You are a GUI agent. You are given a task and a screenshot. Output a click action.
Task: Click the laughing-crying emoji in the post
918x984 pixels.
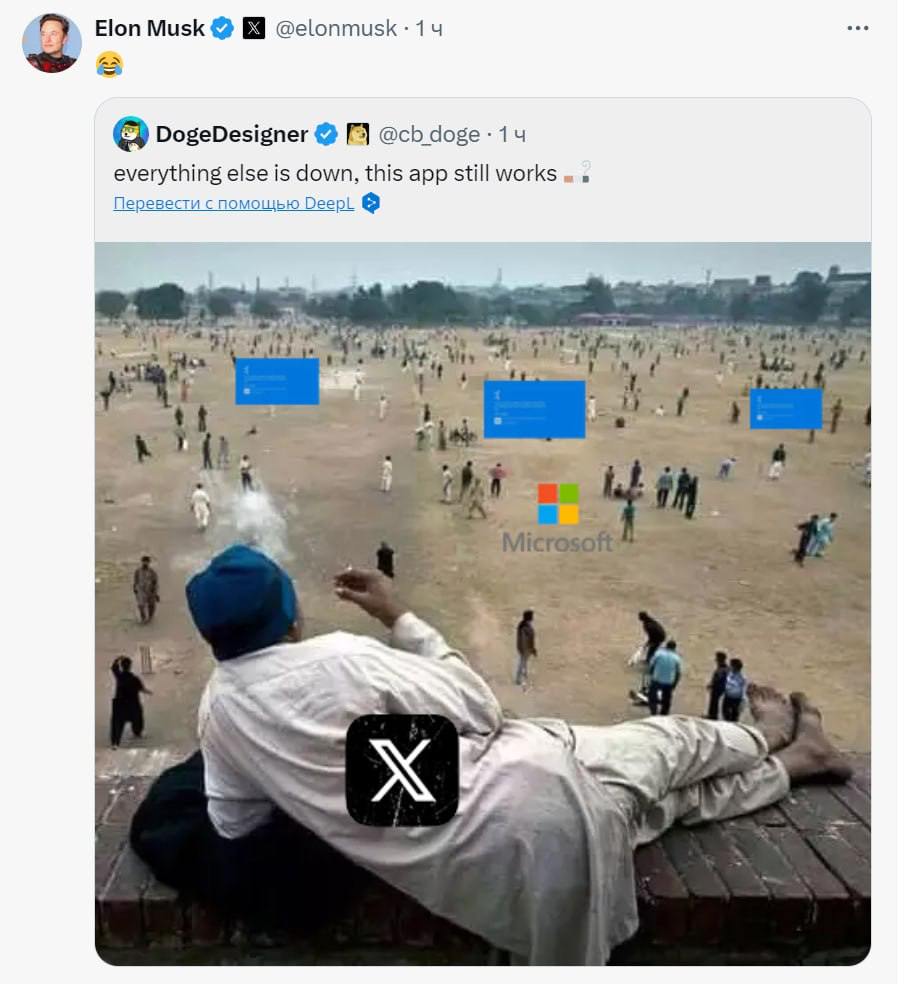tap(109, 65)
